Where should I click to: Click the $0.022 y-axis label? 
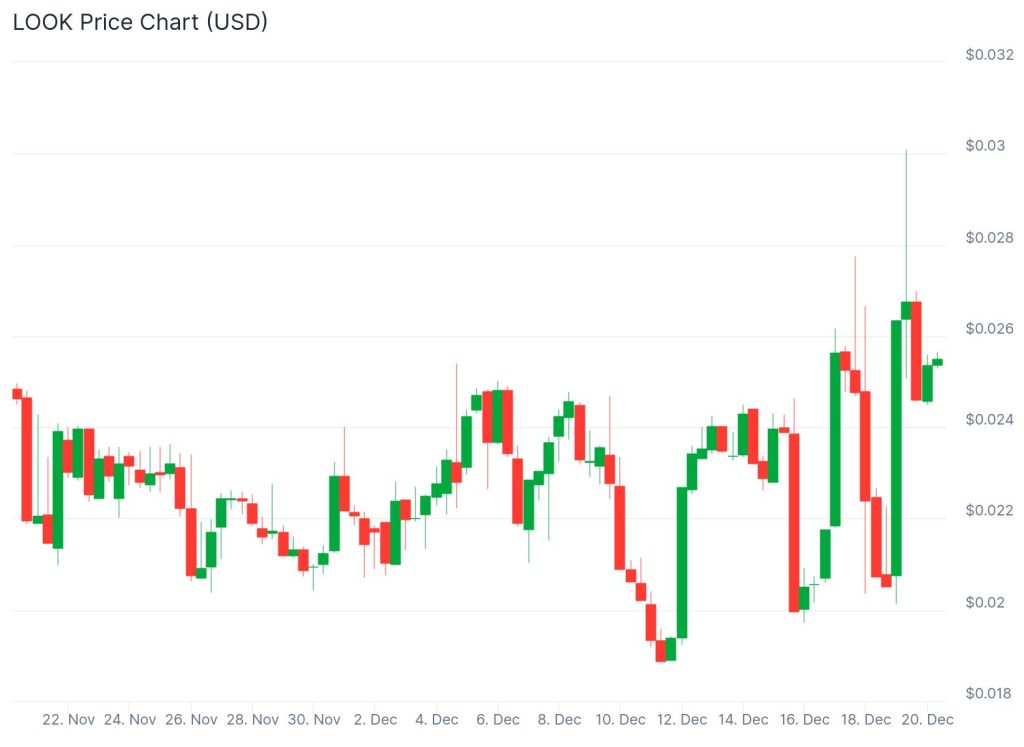pos(989,511)
